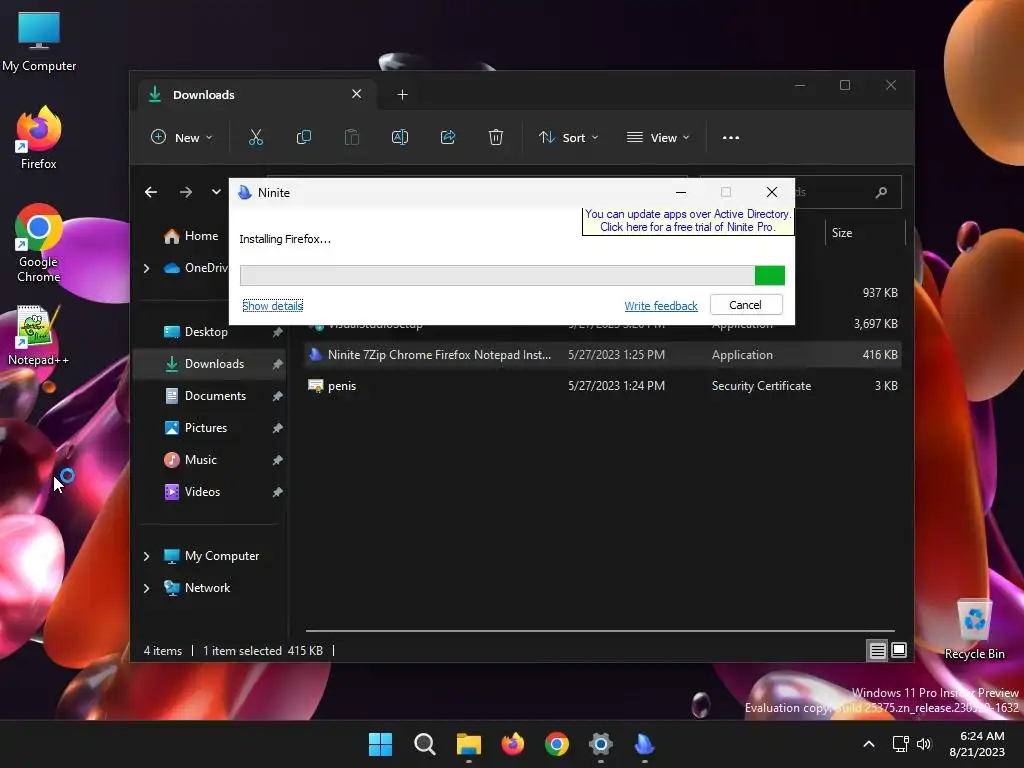Open the View dropdown

pyautogui.click(x=658, y=138)
